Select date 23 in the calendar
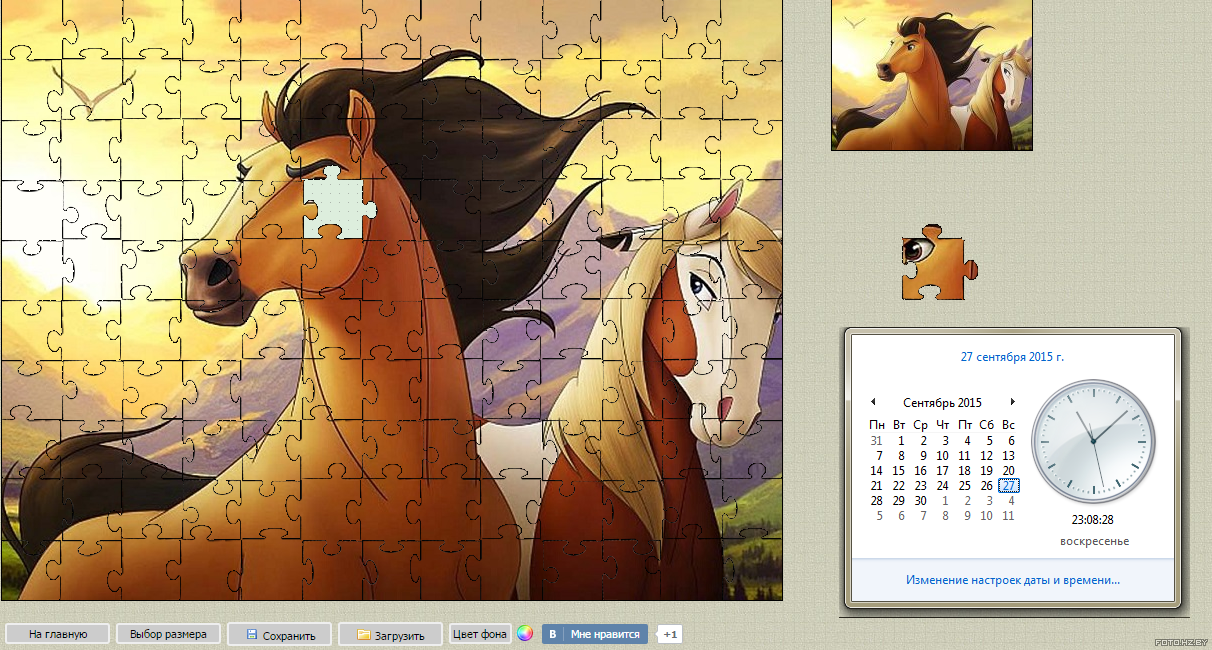Viewport: 1212px width, 650px height. pos(921,486)
